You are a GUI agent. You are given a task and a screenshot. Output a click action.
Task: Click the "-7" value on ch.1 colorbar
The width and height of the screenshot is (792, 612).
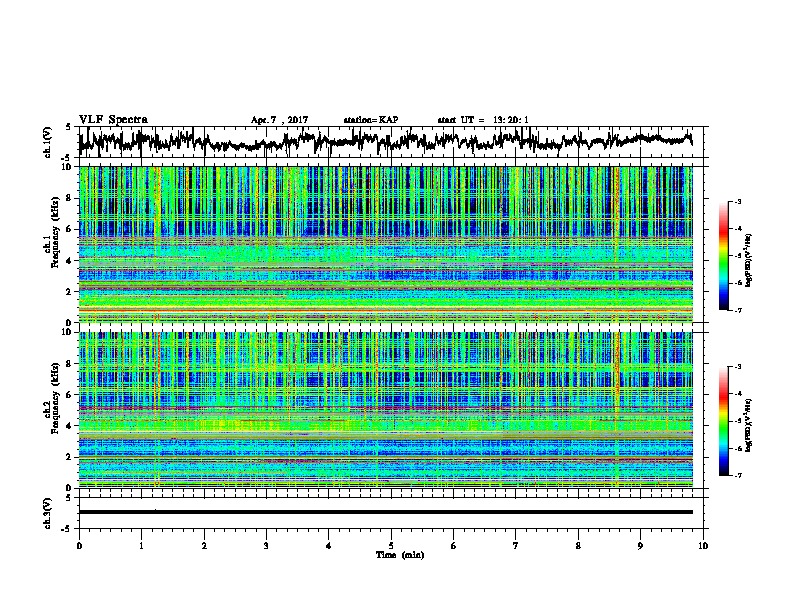coord(737,310)
